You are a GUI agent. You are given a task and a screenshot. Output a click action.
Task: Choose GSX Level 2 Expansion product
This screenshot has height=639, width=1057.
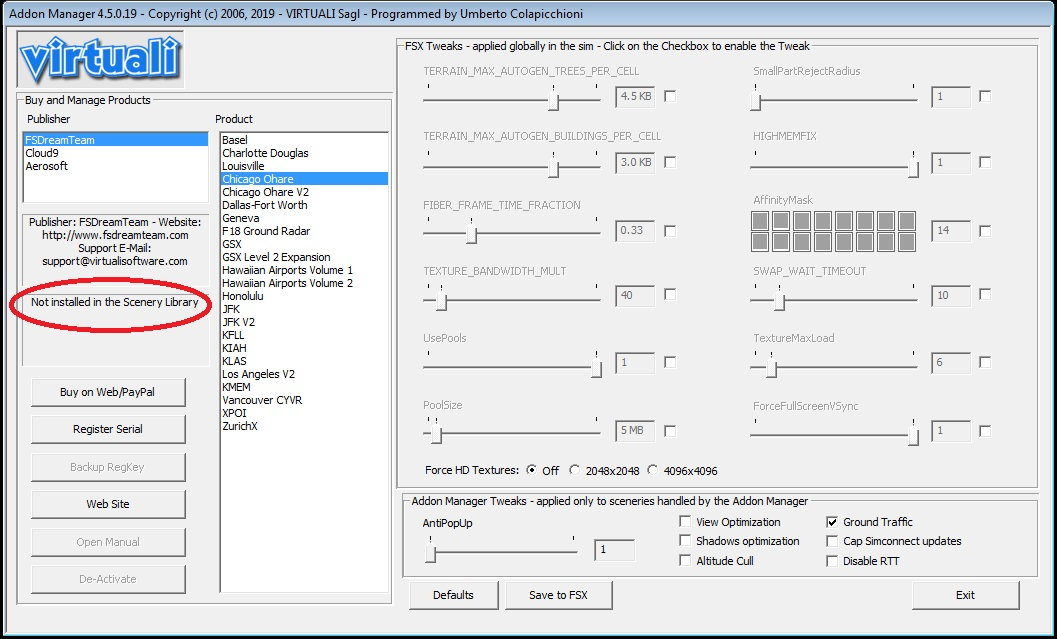point(277,257)
